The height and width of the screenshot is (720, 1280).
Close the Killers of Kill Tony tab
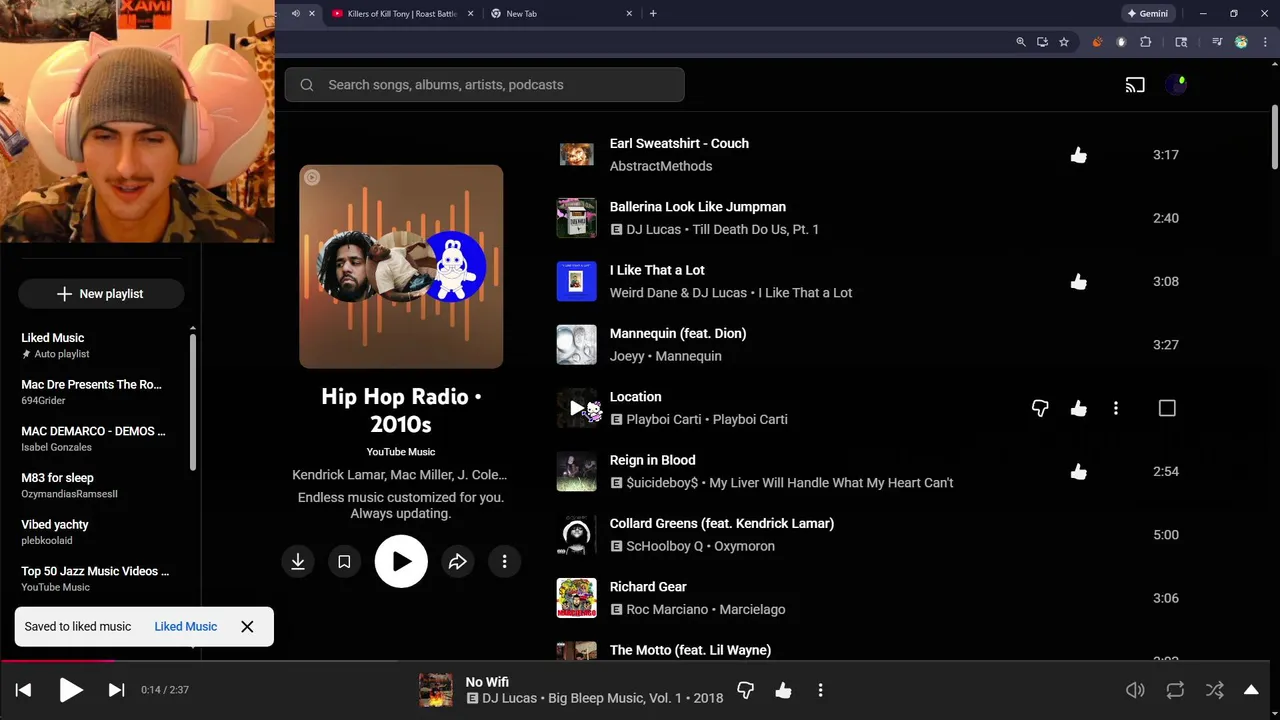[469, 14]
